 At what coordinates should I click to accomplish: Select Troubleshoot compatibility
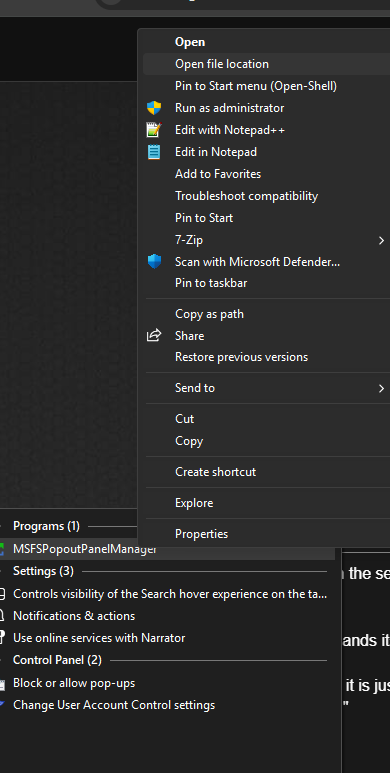coord(247,196)
